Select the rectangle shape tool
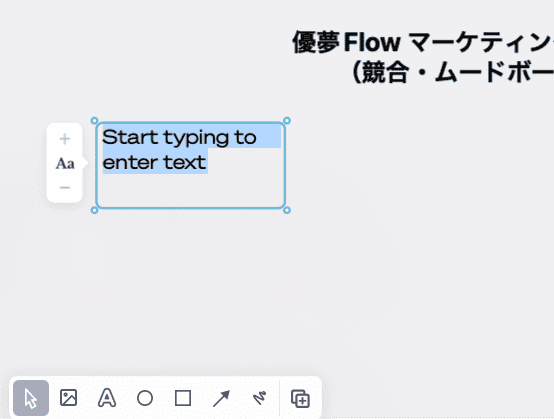Screen dimensions: 554x419 pyautogui.click(x=183, y=398)
